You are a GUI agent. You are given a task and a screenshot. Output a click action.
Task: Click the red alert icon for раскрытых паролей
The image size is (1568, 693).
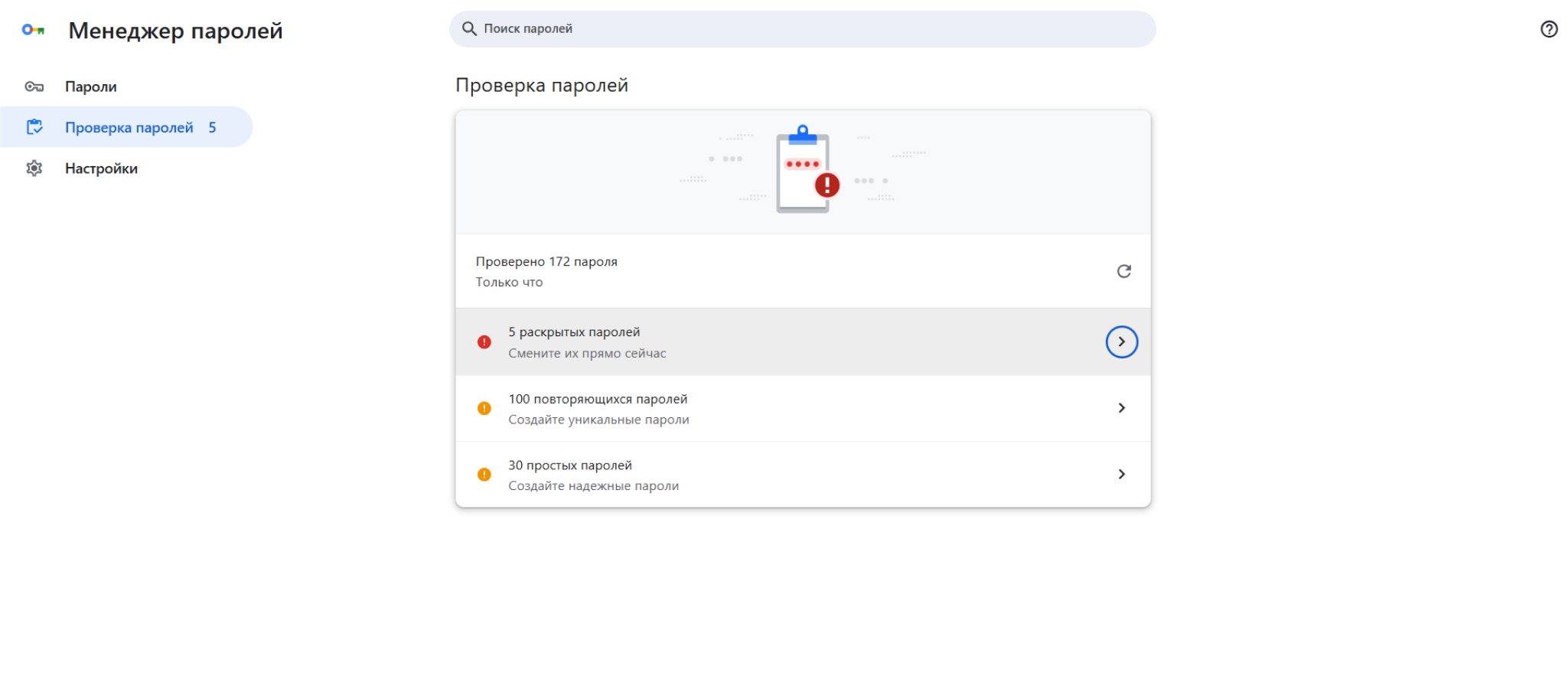coord(484,342)
